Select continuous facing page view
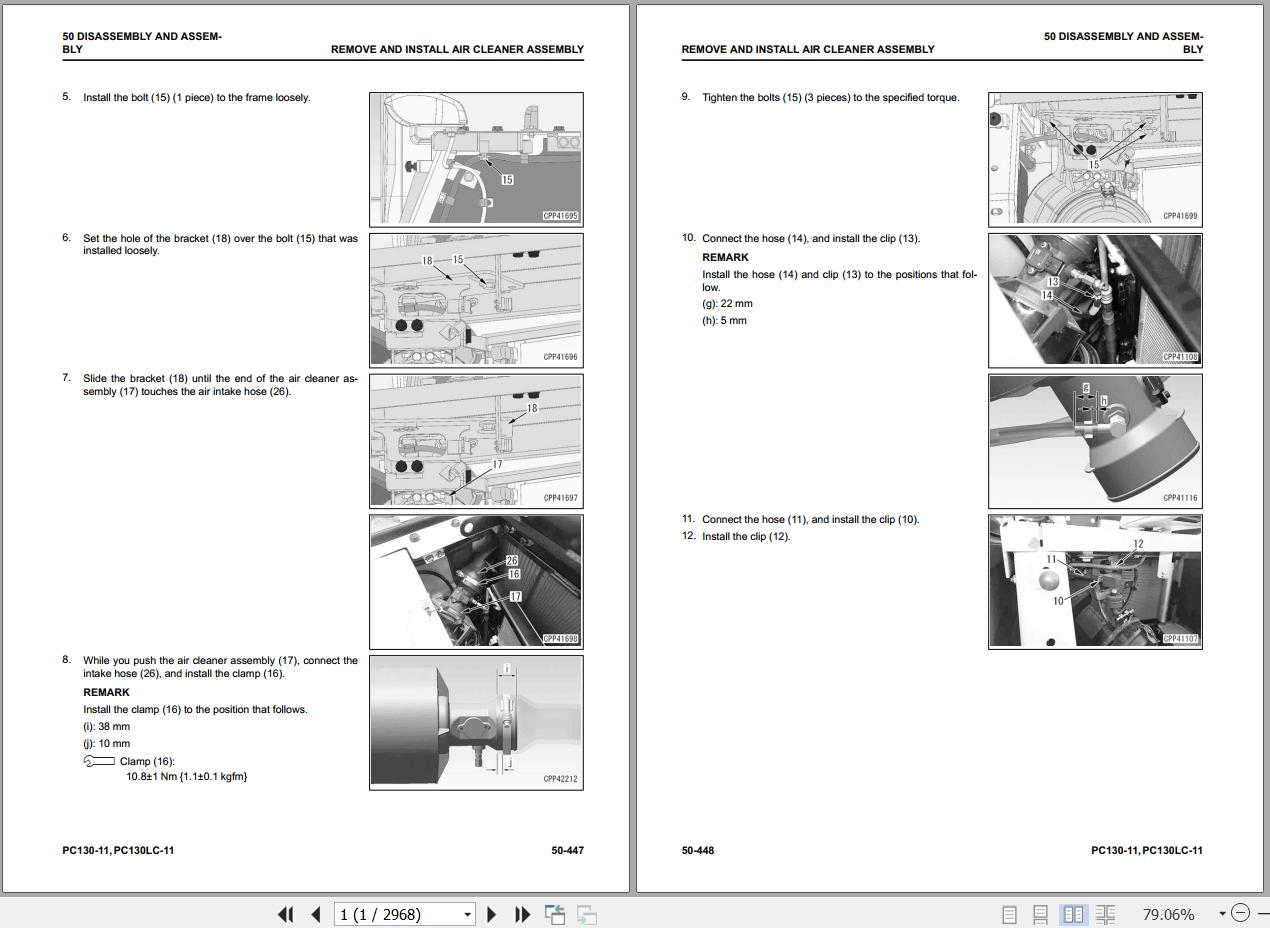Image resolution: width=1270 pixels, height=928 pixels. tap(1105, 914)
